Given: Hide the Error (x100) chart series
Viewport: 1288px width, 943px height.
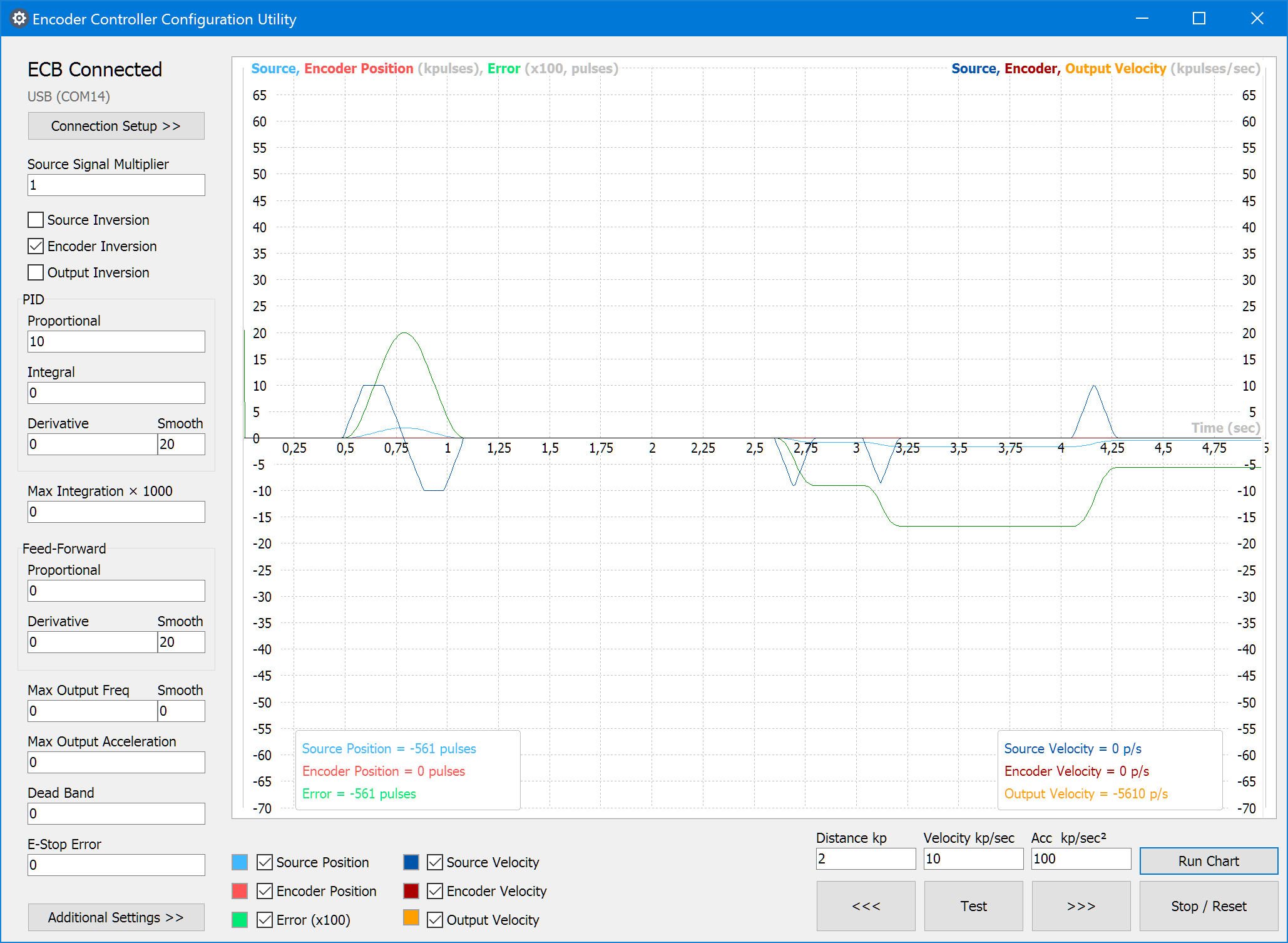Looking at the screenshot, I should click(x=265, y=920).
